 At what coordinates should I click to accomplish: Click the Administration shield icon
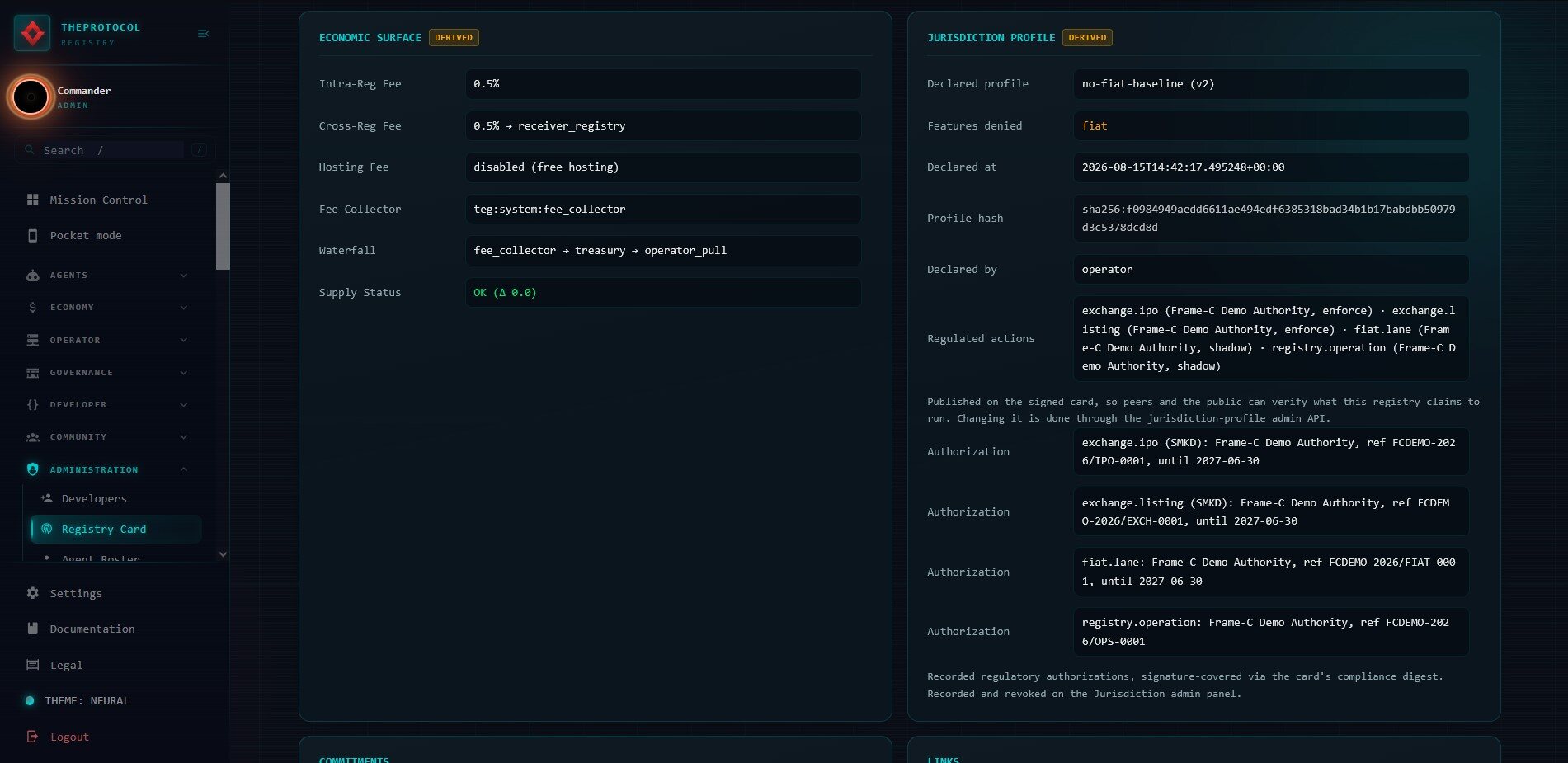pos(33,469)
